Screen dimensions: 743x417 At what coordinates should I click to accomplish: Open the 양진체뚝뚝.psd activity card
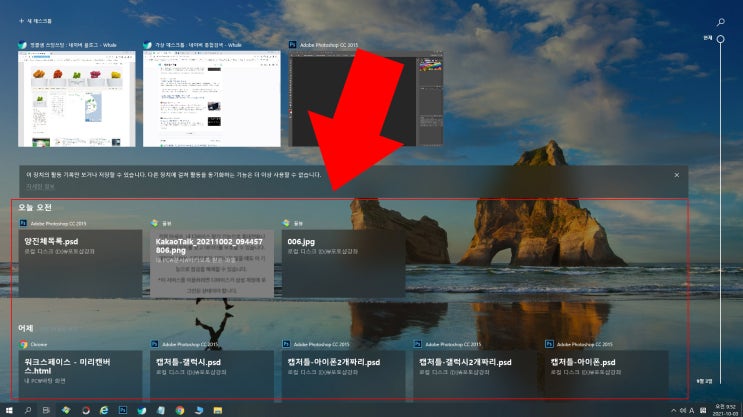[x=80, y=263]
